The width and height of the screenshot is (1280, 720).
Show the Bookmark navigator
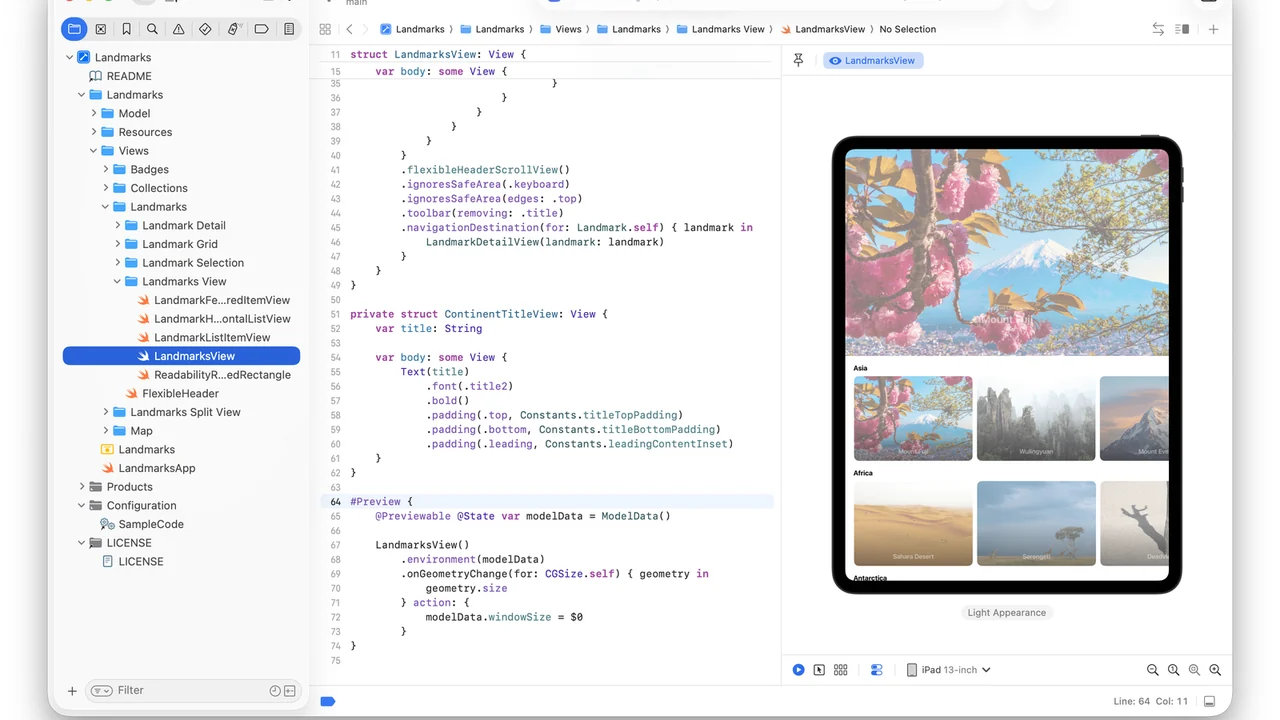(126, 29)
